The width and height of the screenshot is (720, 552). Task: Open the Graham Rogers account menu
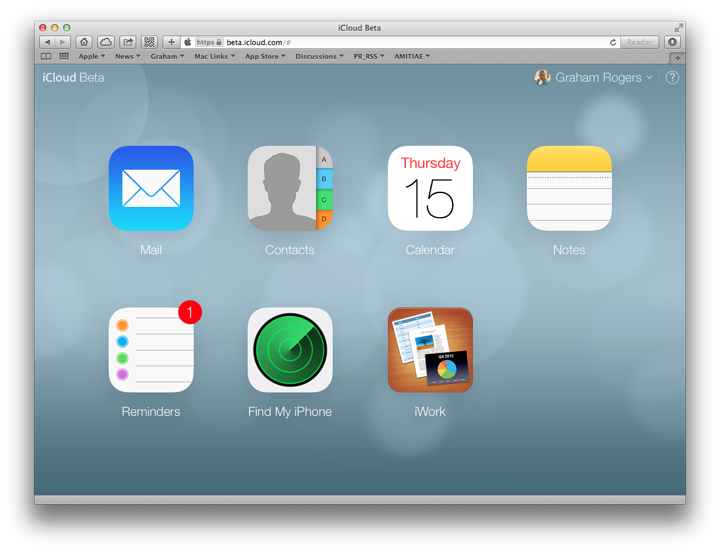[x=603, y=78]
